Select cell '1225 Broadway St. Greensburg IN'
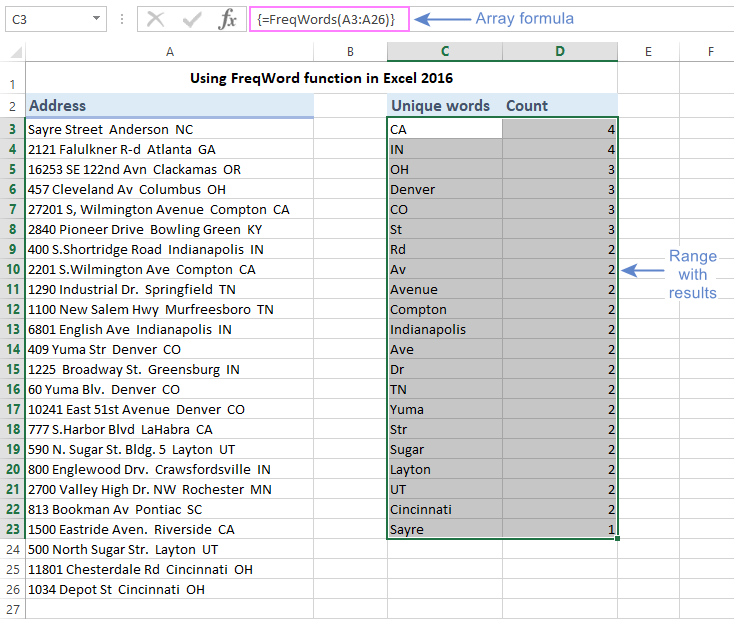This screenshot has width=734, height=619. click(169, 369)
